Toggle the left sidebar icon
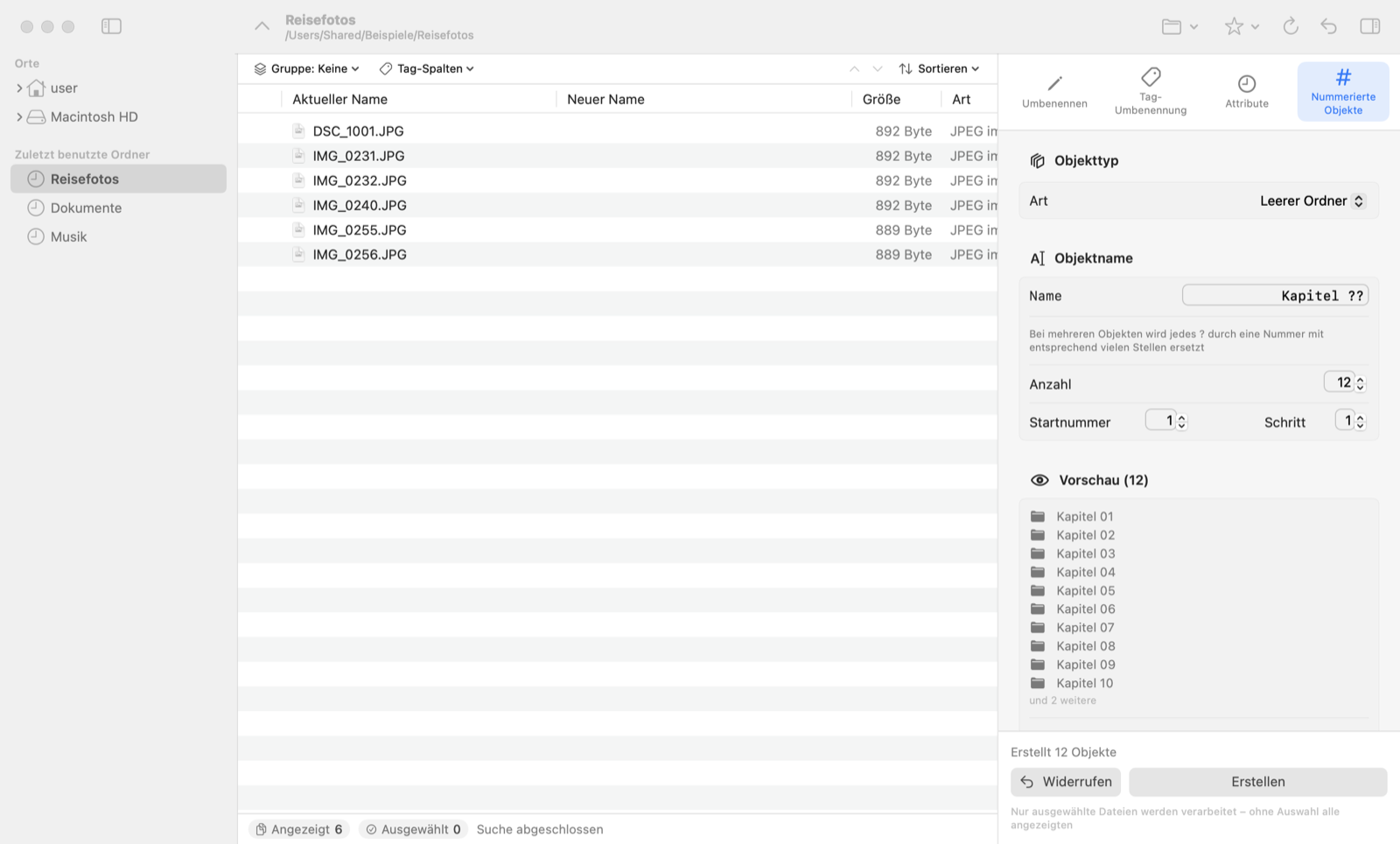Viewport: 1400px width, 844px height. tap(111, 26)
